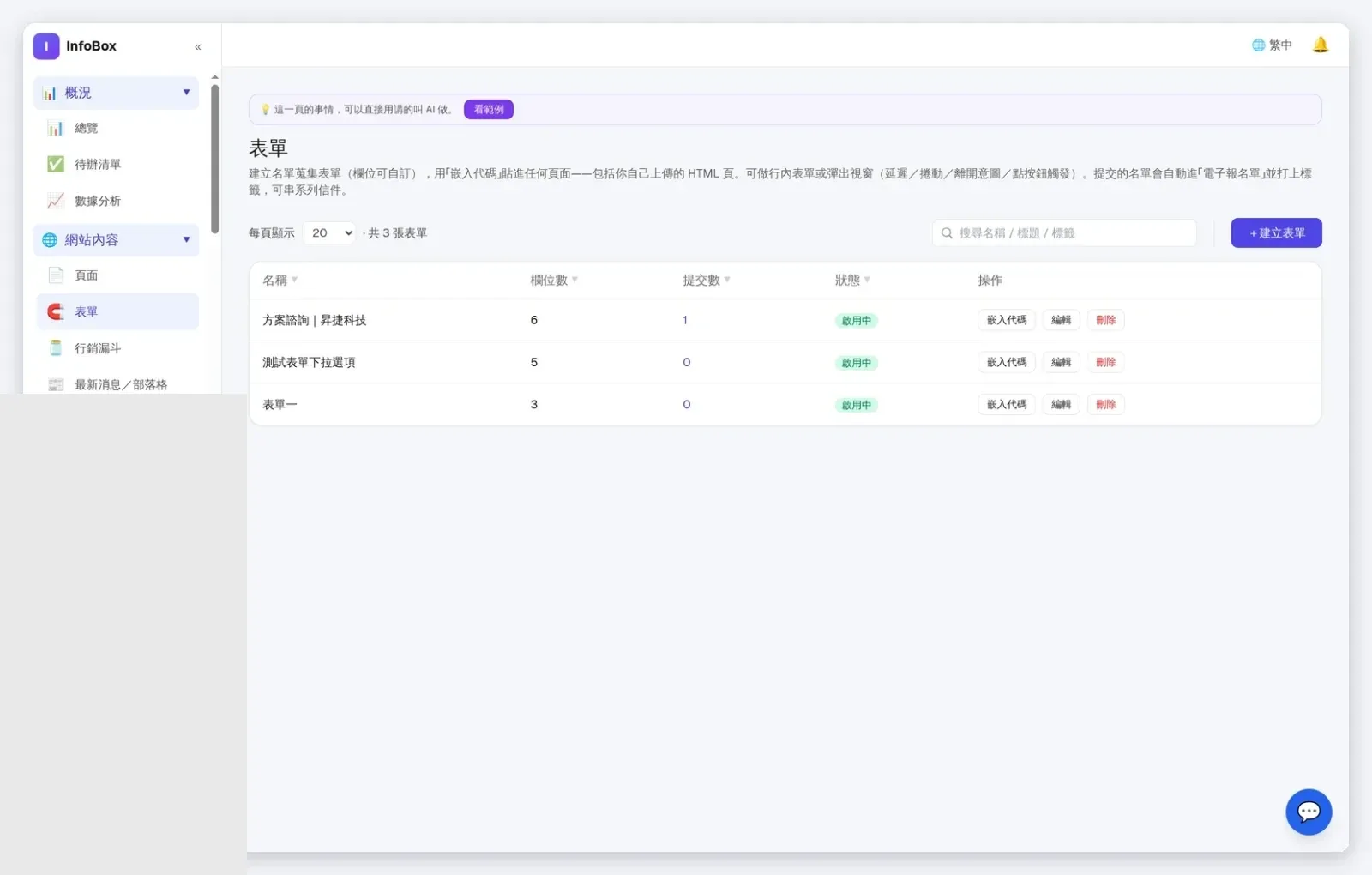Click 嵌入代碼 for 測試表單下拉選項
The image size is (1372, 875).
point(1007,362)
